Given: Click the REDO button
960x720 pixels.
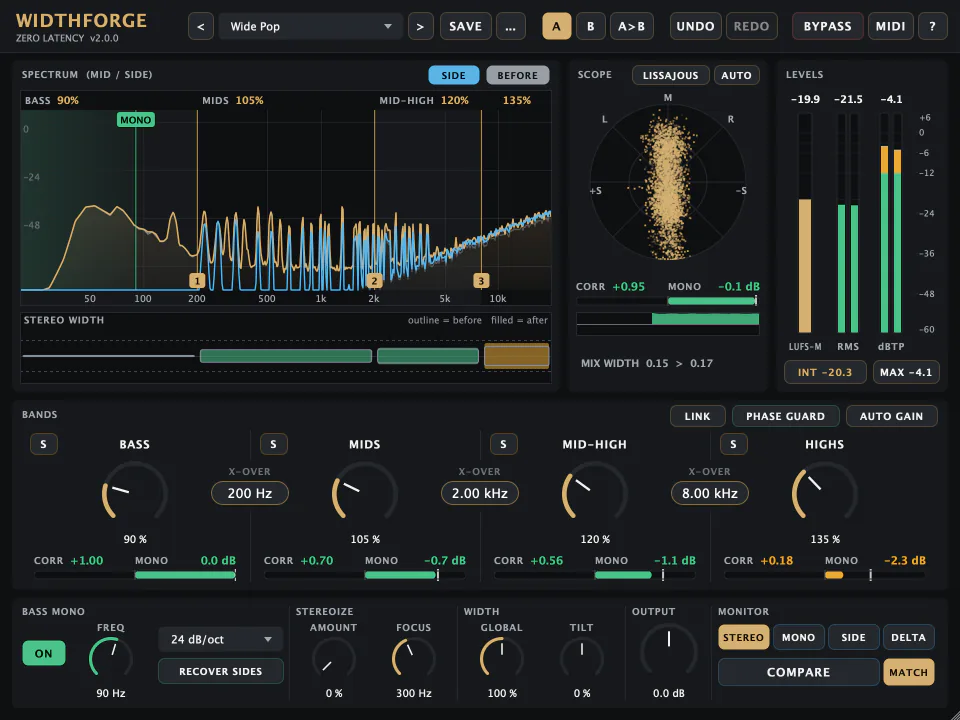Looking at the screenshot, I should coord(751,26).
